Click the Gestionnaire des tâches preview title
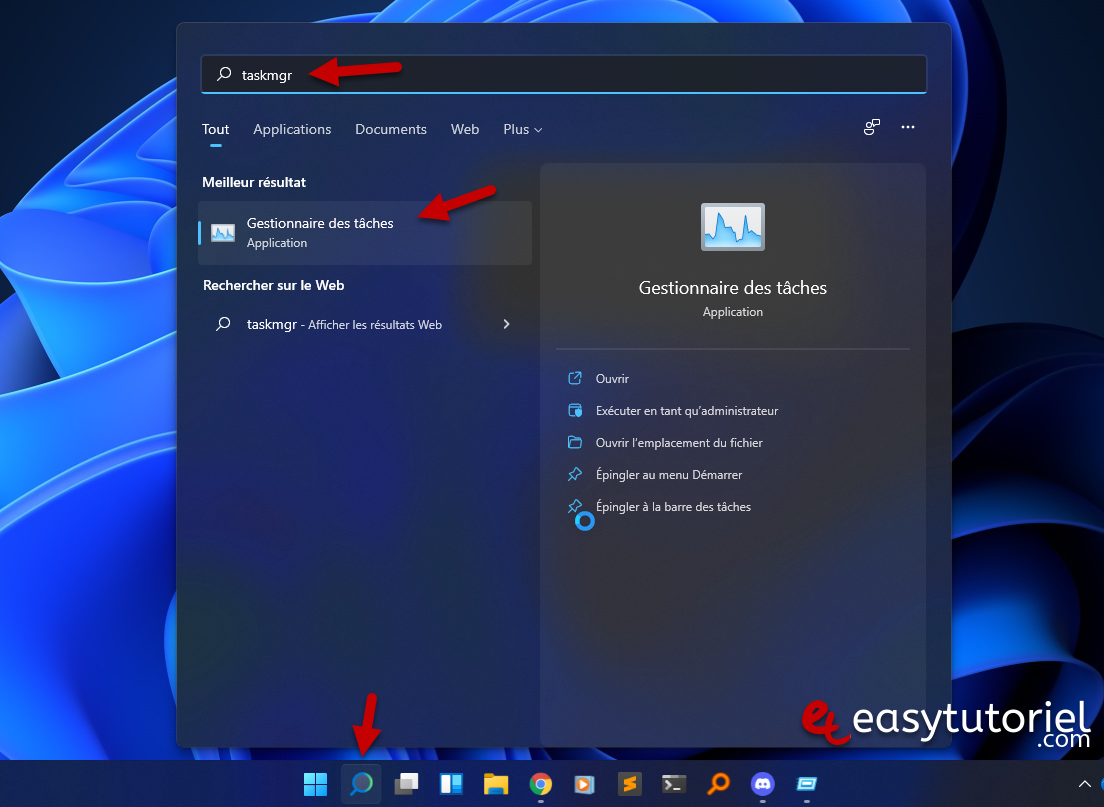 click(x=732, y=288)
